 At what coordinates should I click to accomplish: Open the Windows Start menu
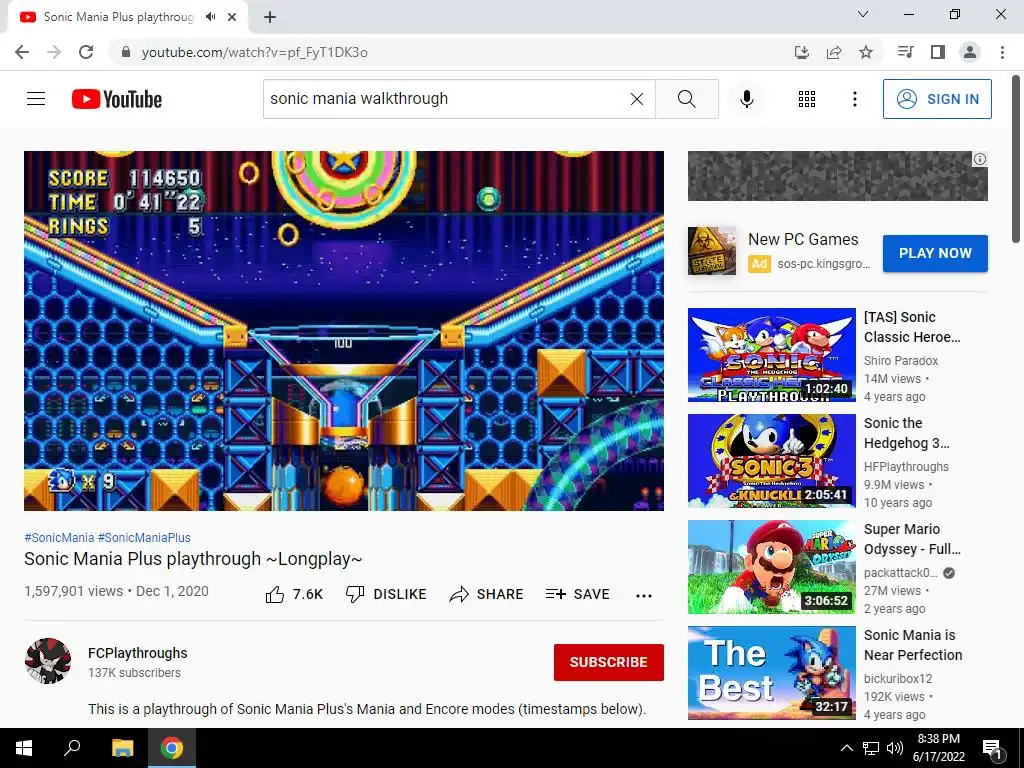24,748
